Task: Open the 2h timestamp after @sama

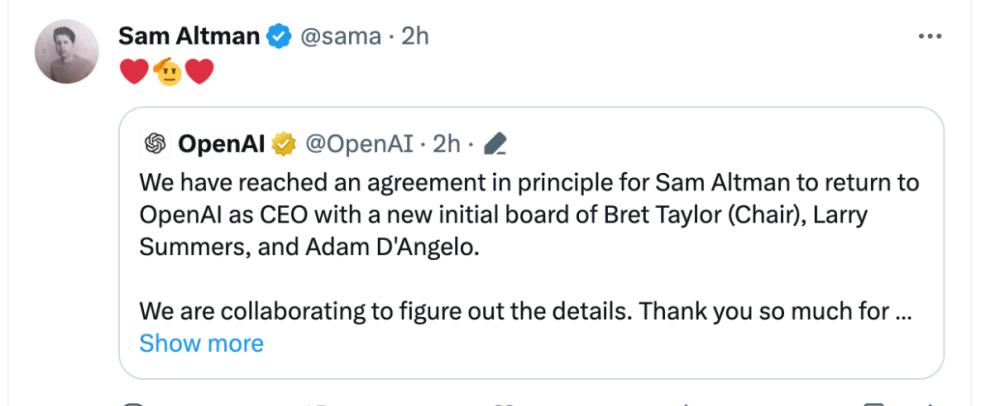Action: point(415,36)
